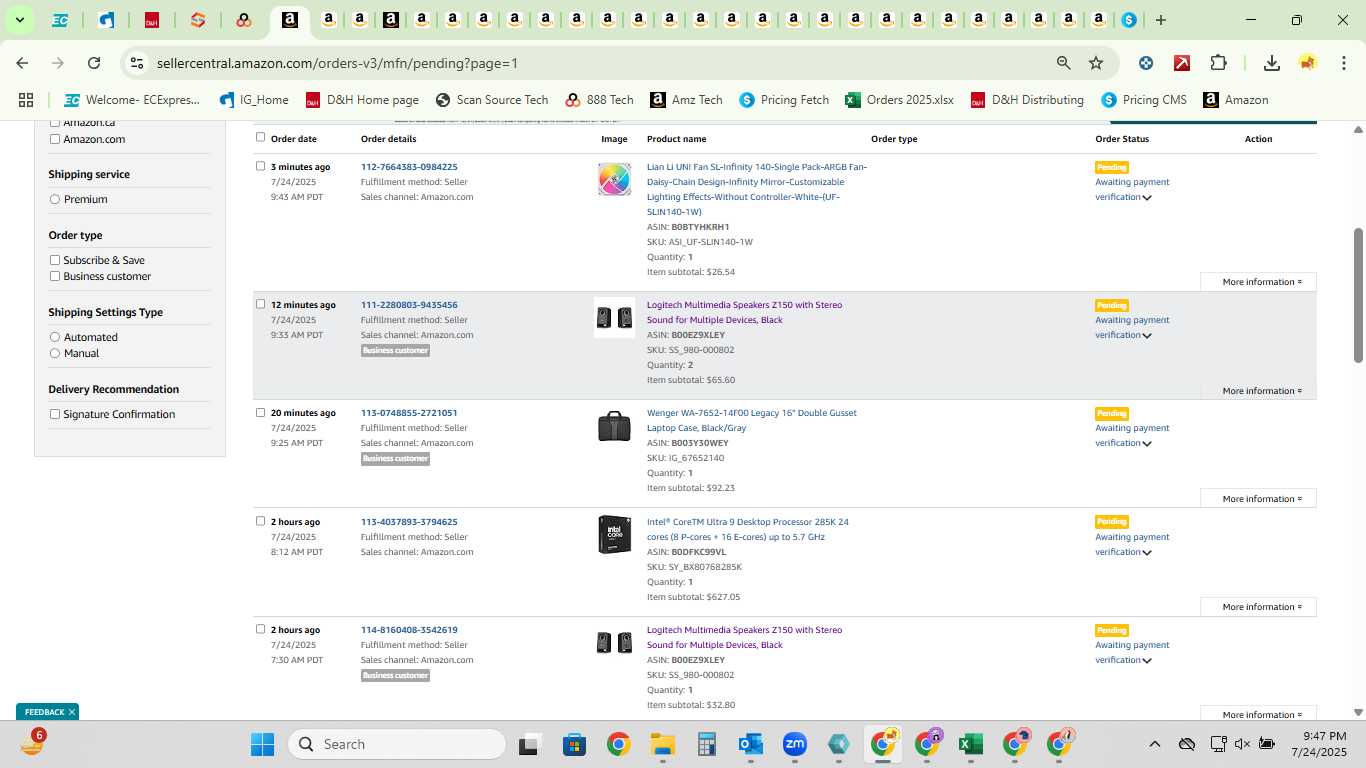
Task: Expand payment verification status for Lian Li order
Action: (1147, 198)
